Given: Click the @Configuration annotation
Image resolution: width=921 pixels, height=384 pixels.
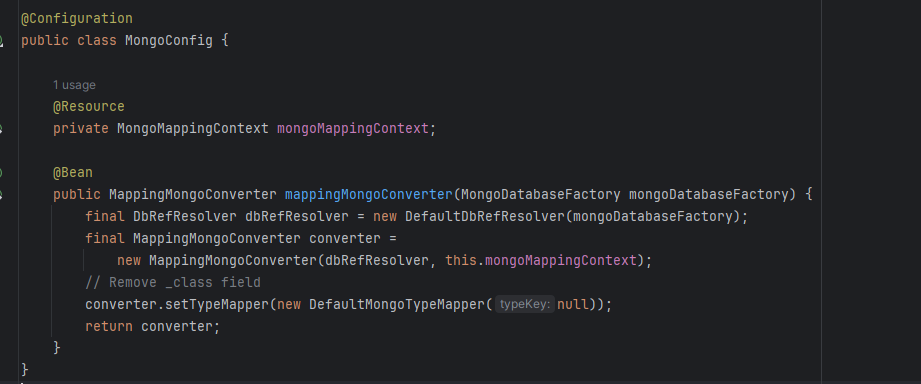Looking at the screenshot, I should pos(77,19).
